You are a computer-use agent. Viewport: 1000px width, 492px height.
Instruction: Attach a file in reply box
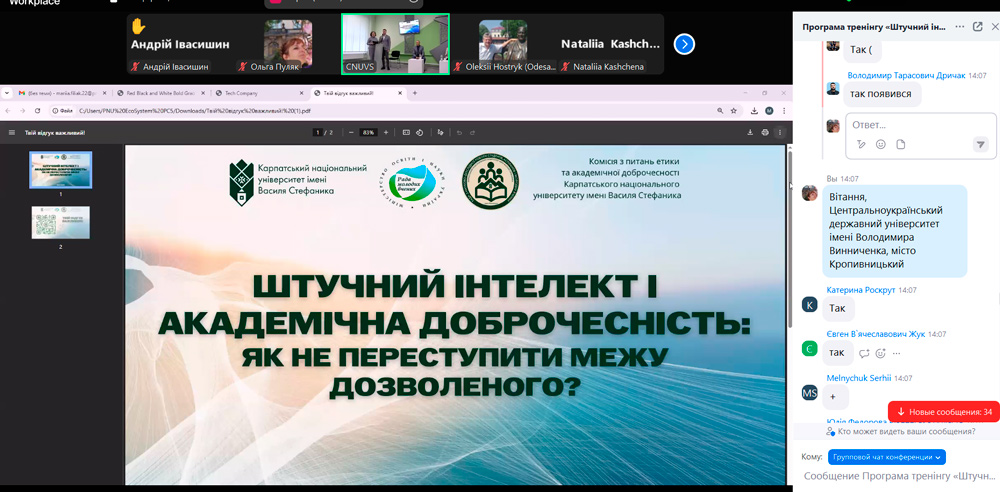[x=901, y=144]
